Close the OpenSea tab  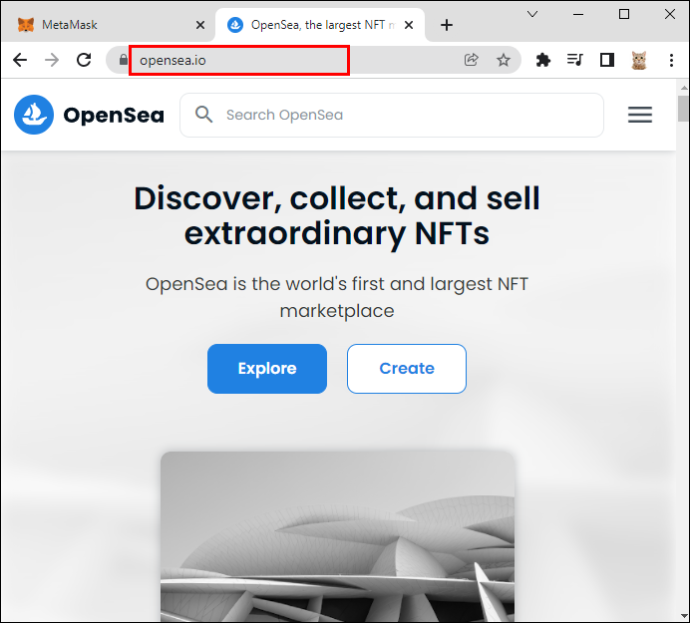[409, 25]
